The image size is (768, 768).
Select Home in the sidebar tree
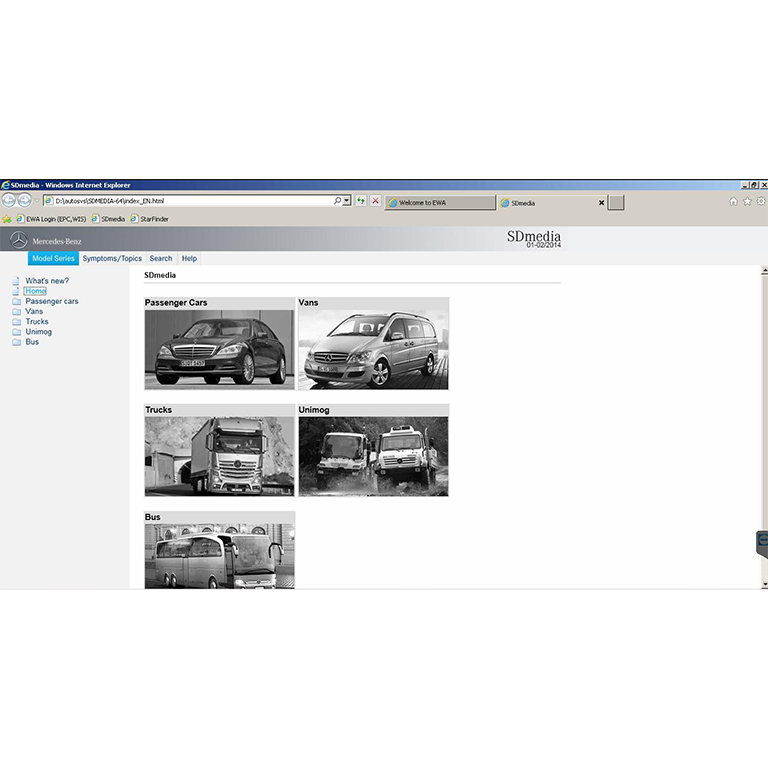point(35,291)
